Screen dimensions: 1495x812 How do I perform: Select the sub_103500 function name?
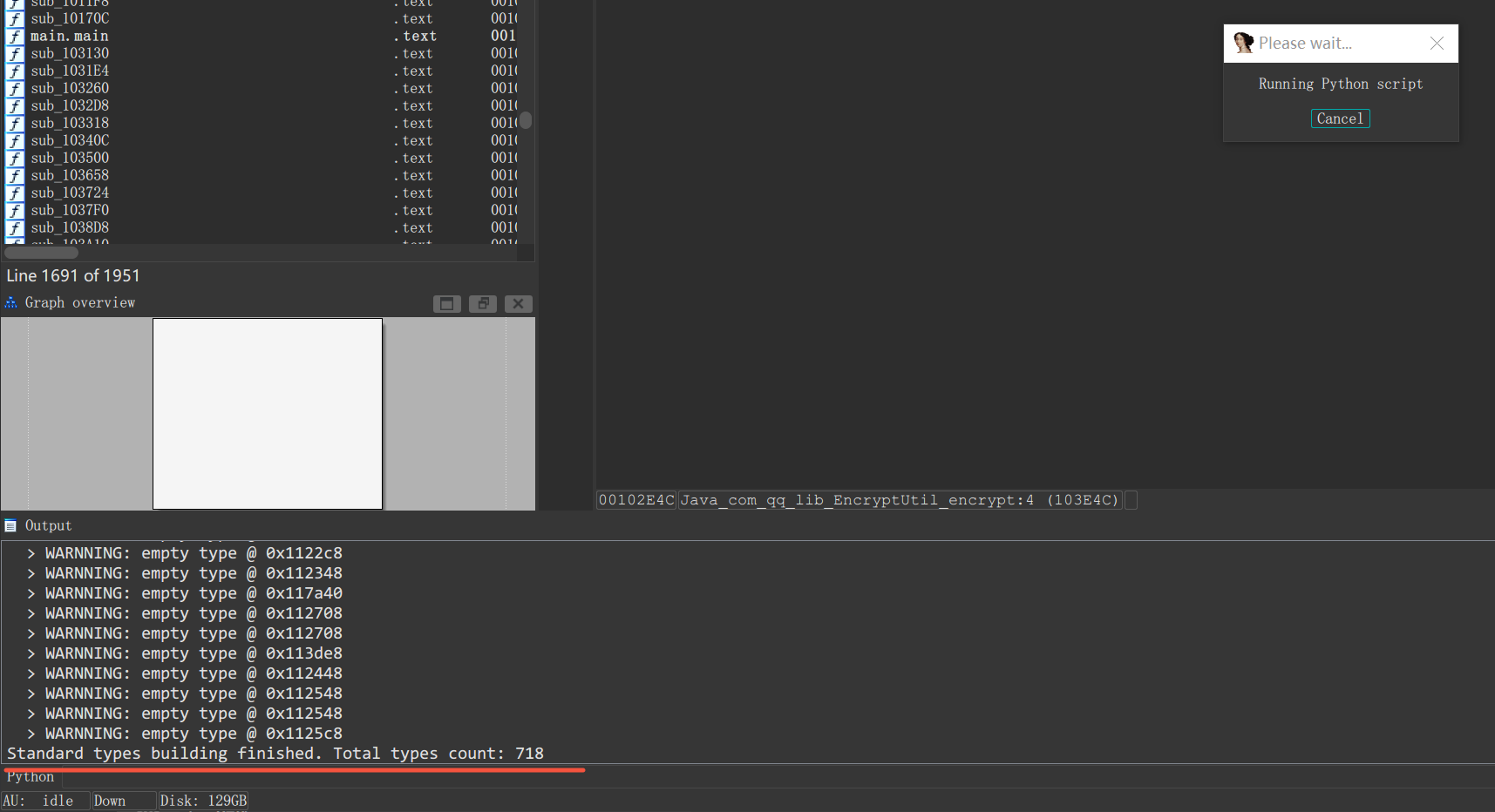70,158
